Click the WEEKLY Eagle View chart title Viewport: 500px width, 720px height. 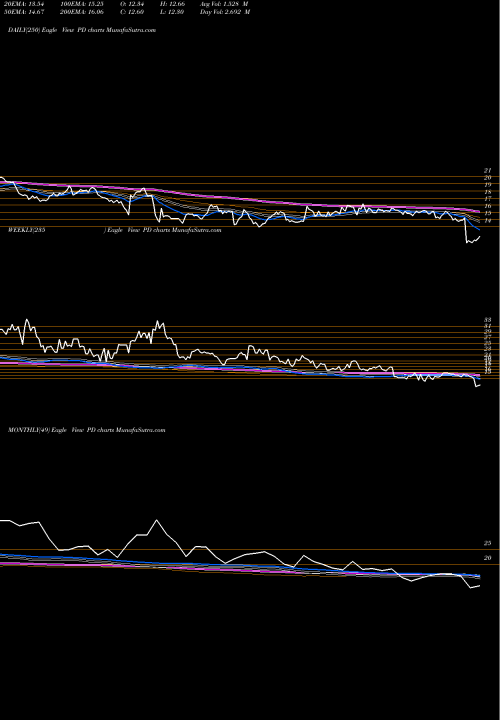click(x=114, y=230)
